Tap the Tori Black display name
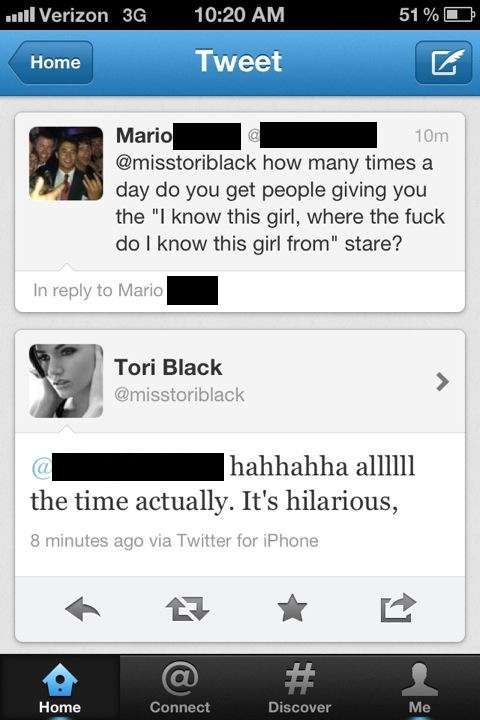 [168, 367]
